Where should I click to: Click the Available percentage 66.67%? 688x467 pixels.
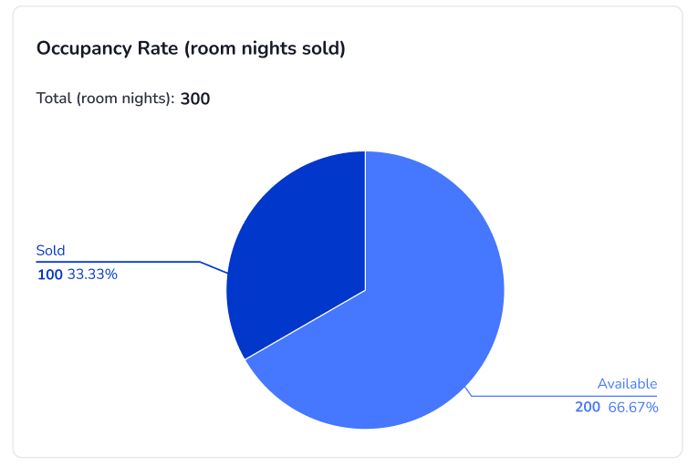point(633,407)
